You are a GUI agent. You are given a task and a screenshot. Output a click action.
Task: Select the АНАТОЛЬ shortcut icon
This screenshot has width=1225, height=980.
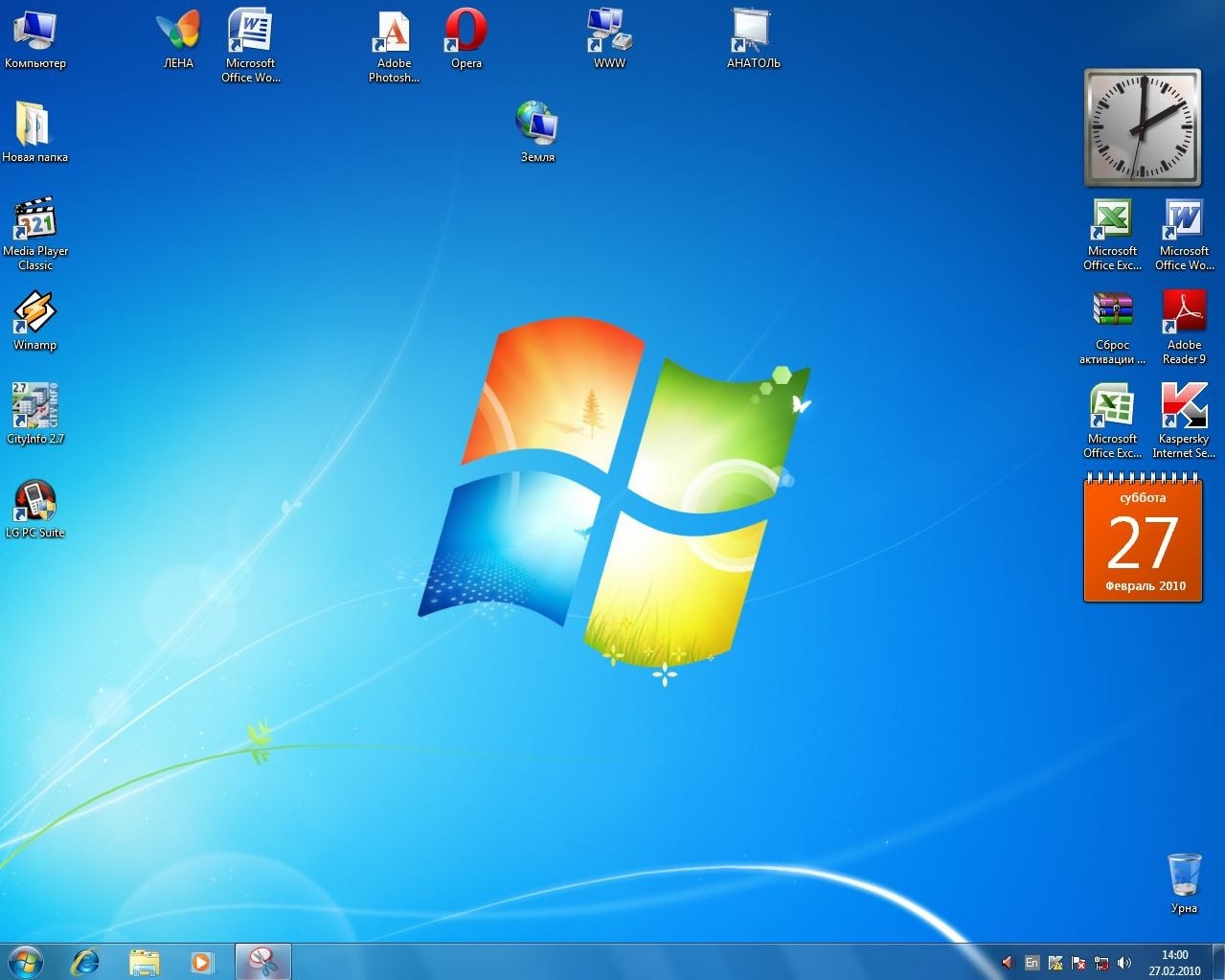[x=753, y=39]
